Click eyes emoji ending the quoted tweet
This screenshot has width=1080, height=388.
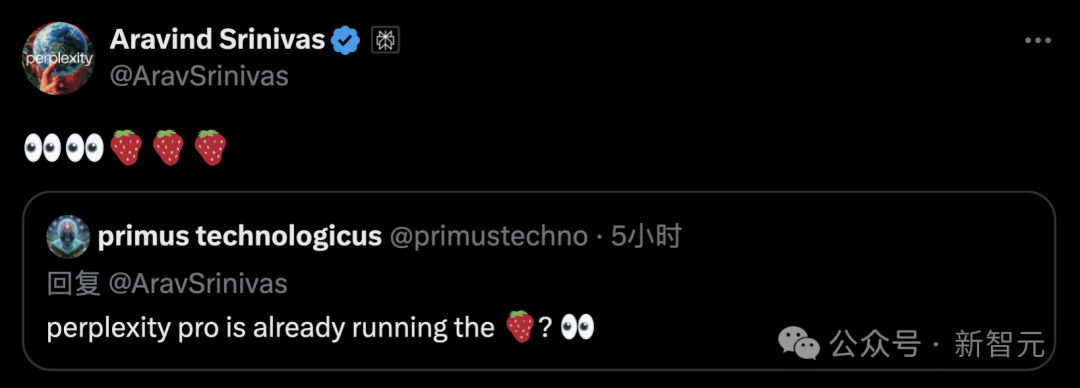click(x=577, y=327)
